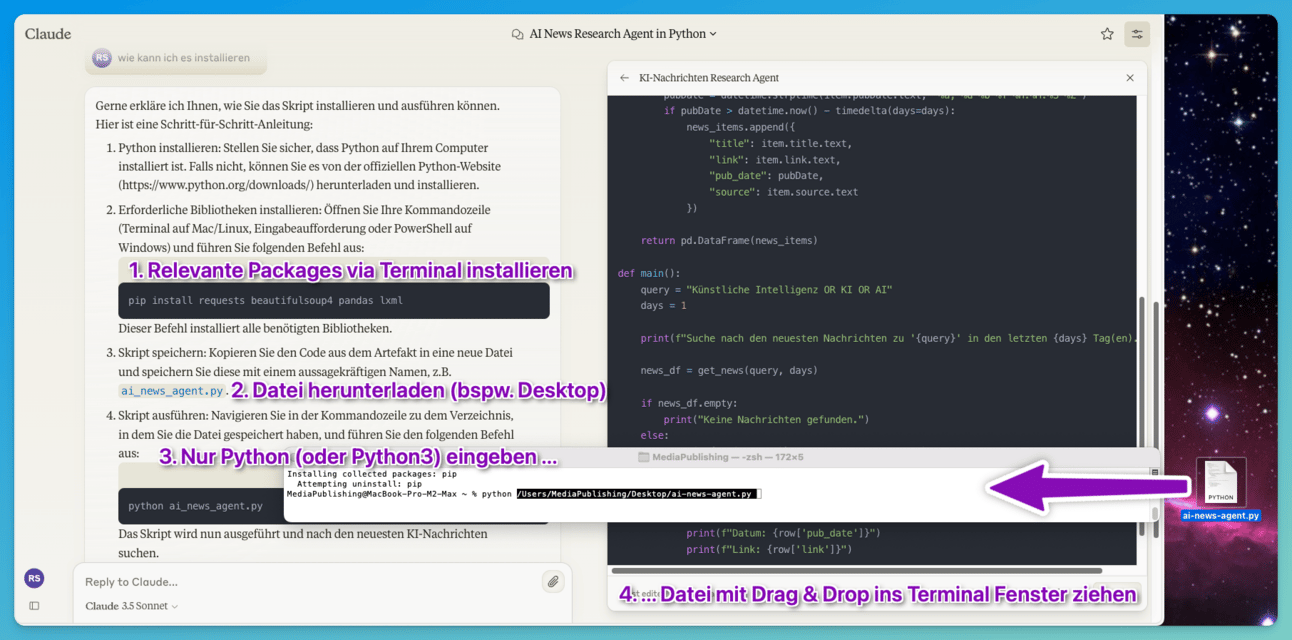The width and height of the screenshot is (1292, 640).
Task: Click 'Keine Nachrichten gefunden.' print line
Action: (x=766, y=419)
